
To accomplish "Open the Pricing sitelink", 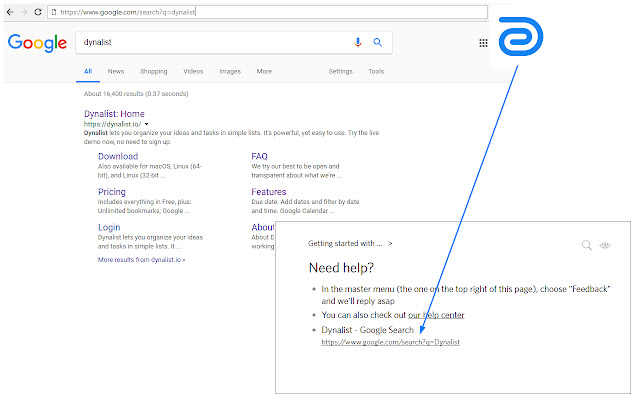I will (111, 192).
